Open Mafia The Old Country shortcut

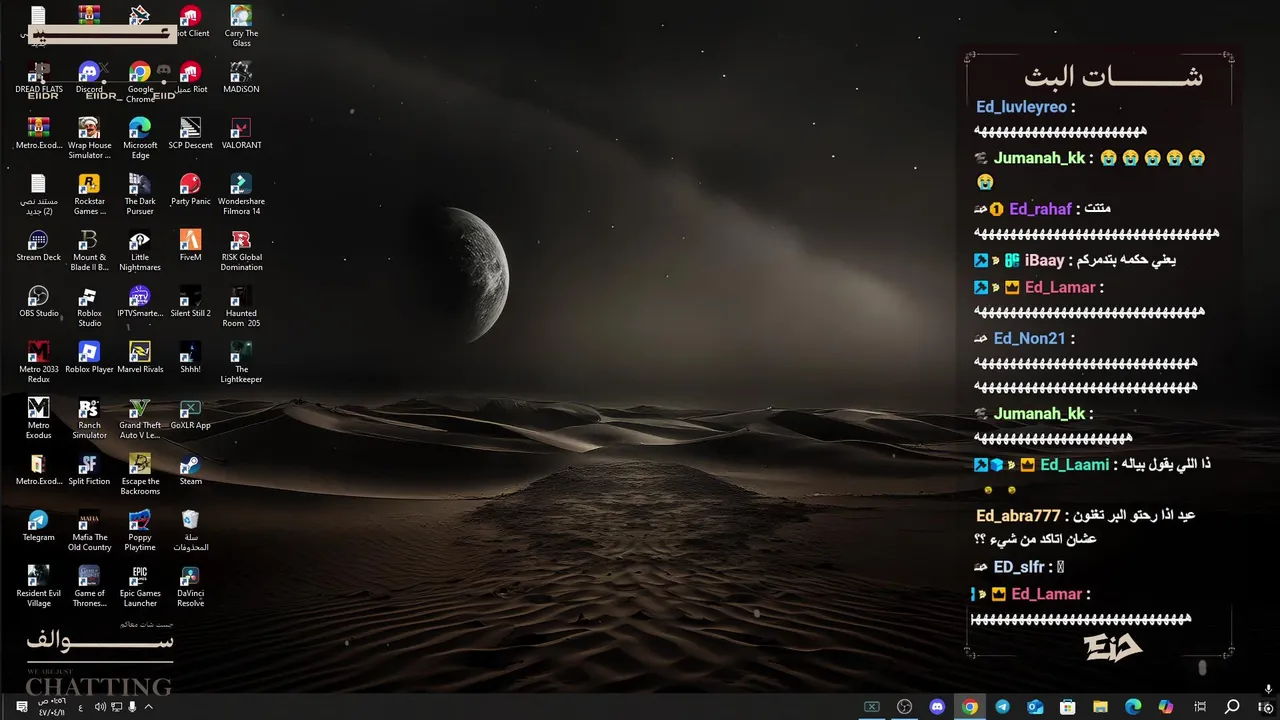[89, 531]
